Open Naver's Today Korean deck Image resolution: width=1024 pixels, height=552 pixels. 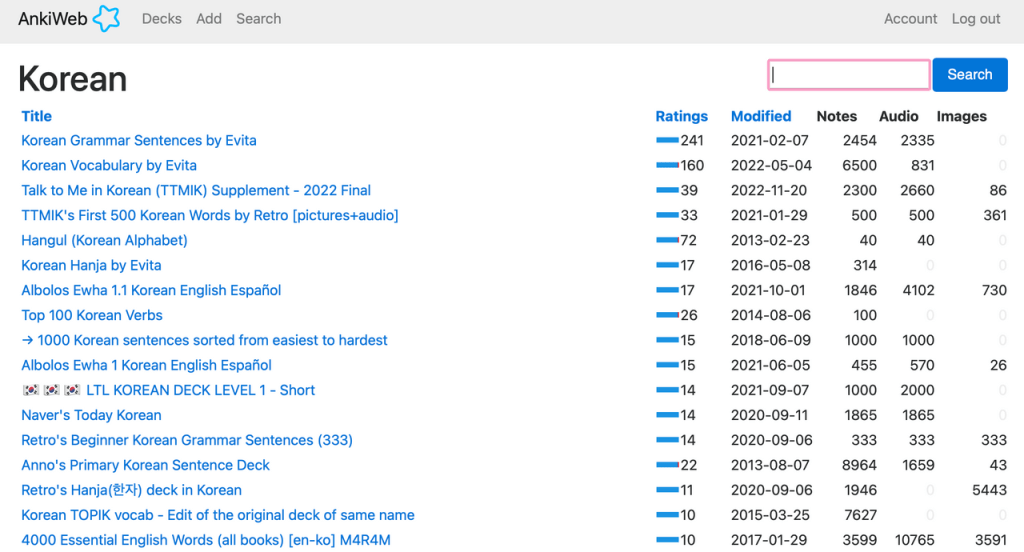(91, 415)
